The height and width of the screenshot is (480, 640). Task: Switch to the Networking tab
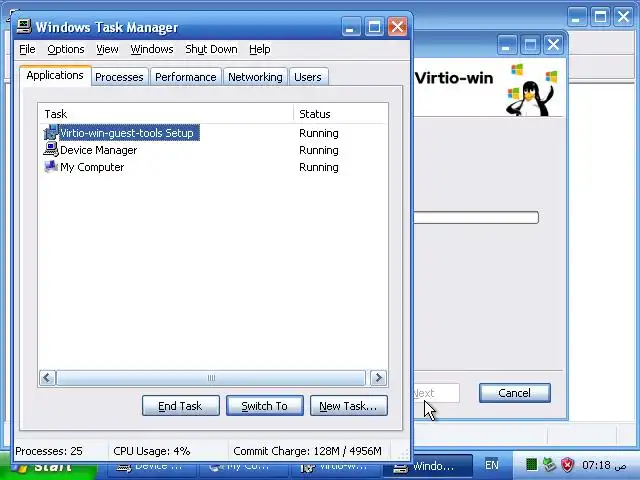click(255, 77)
